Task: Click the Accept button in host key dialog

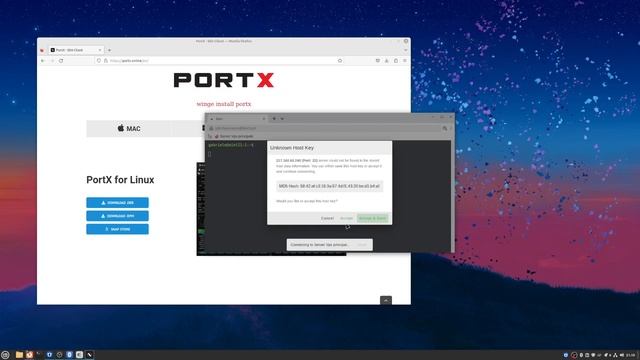Action: coord(346,218)
